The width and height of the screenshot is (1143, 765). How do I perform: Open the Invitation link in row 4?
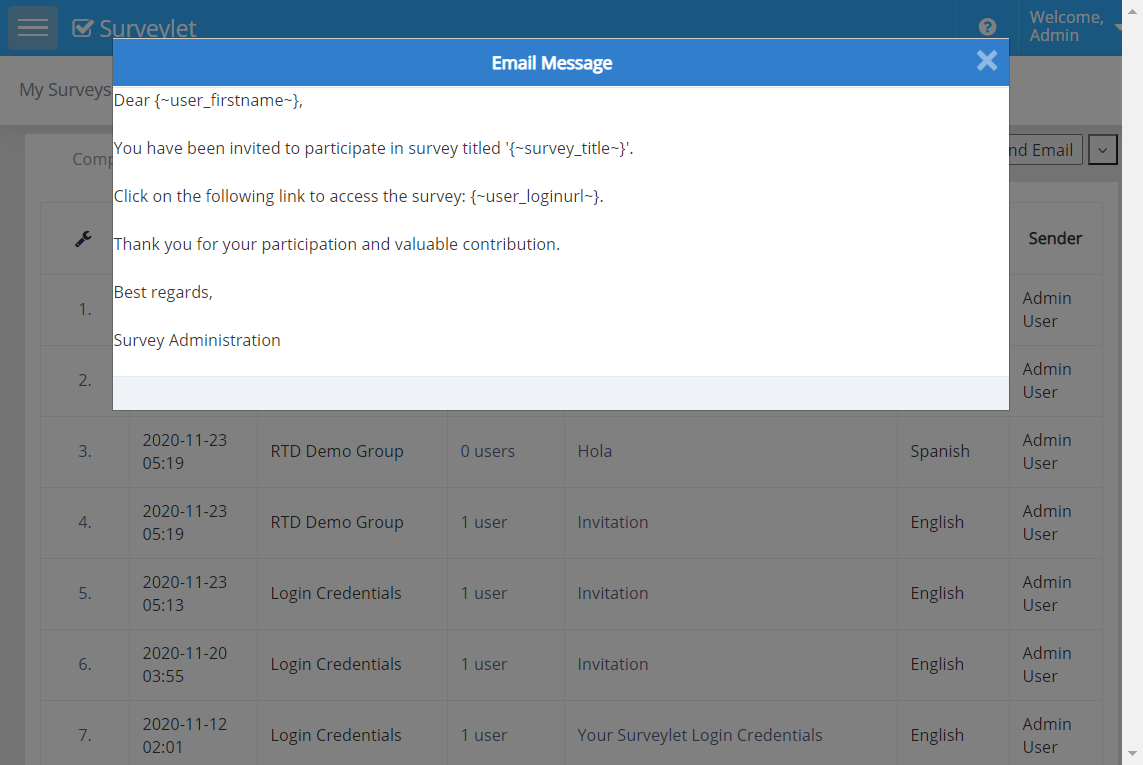612,522
